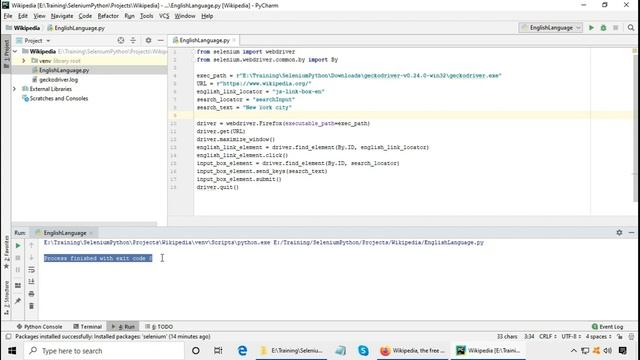Open the Refactor menu
Image resolution: width=640 pixels, height=360 pixels.
click(x=108, y=16)
